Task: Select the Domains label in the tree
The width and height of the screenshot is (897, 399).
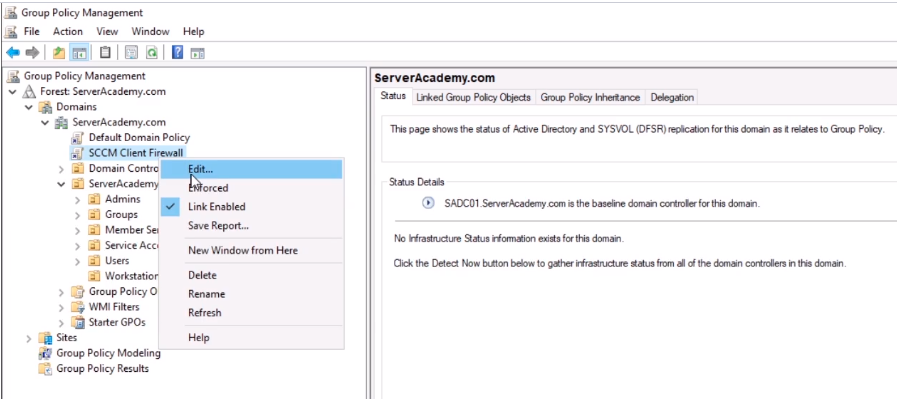Action: click(x=76, y=107)
